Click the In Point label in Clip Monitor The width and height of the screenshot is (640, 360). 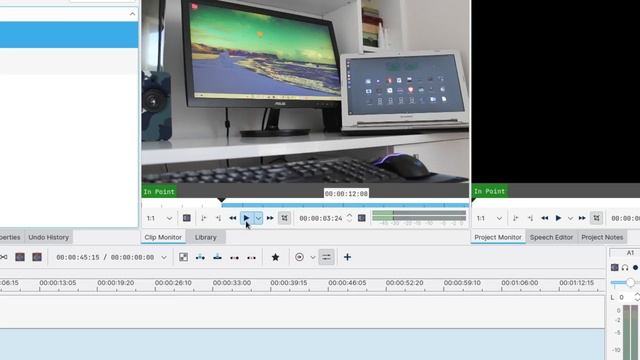pyautogui.click(x=159, y=191)
